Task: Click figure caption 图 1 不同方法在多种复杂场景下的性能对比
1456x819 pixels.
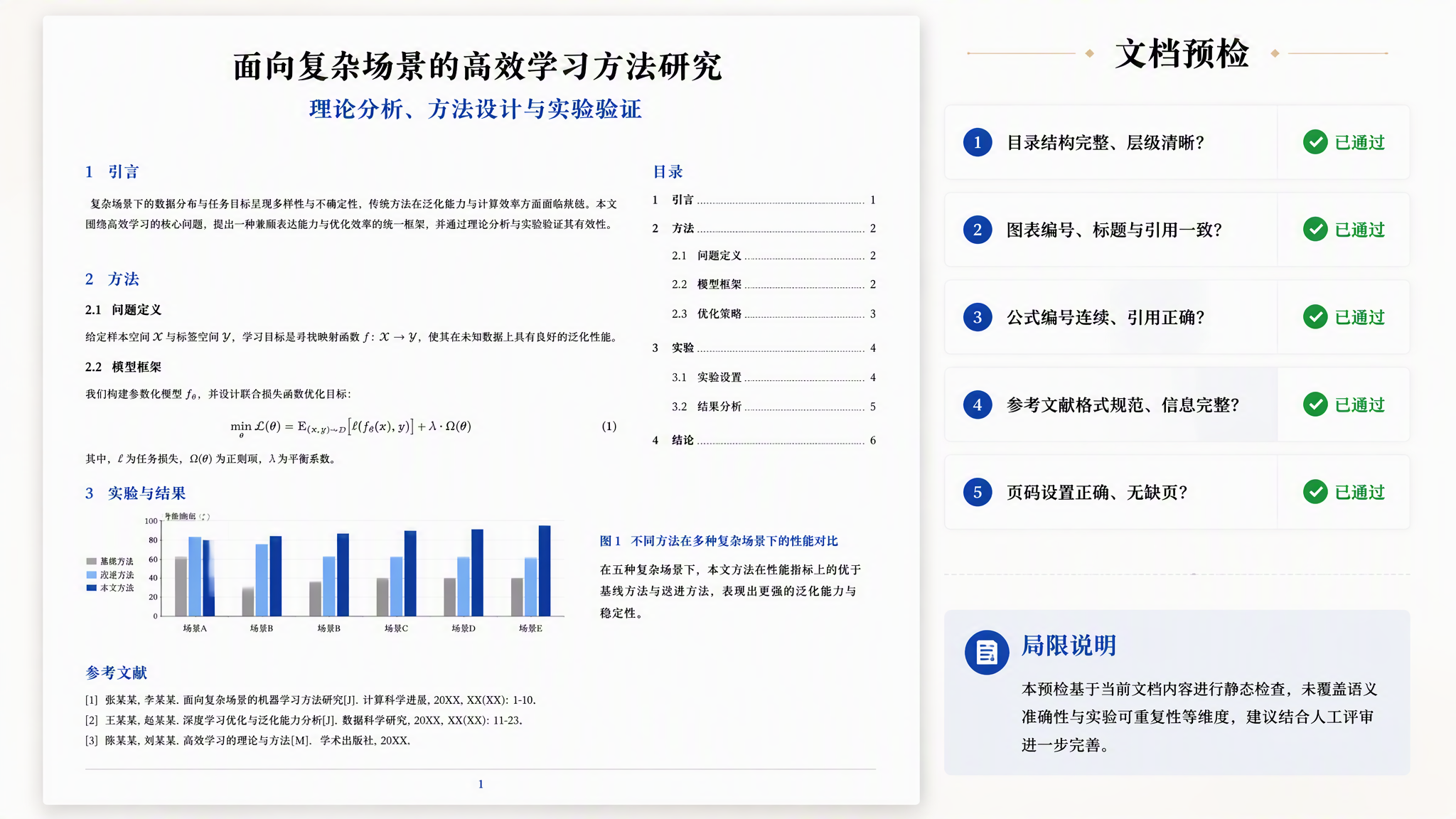Action: coord(719,541)
